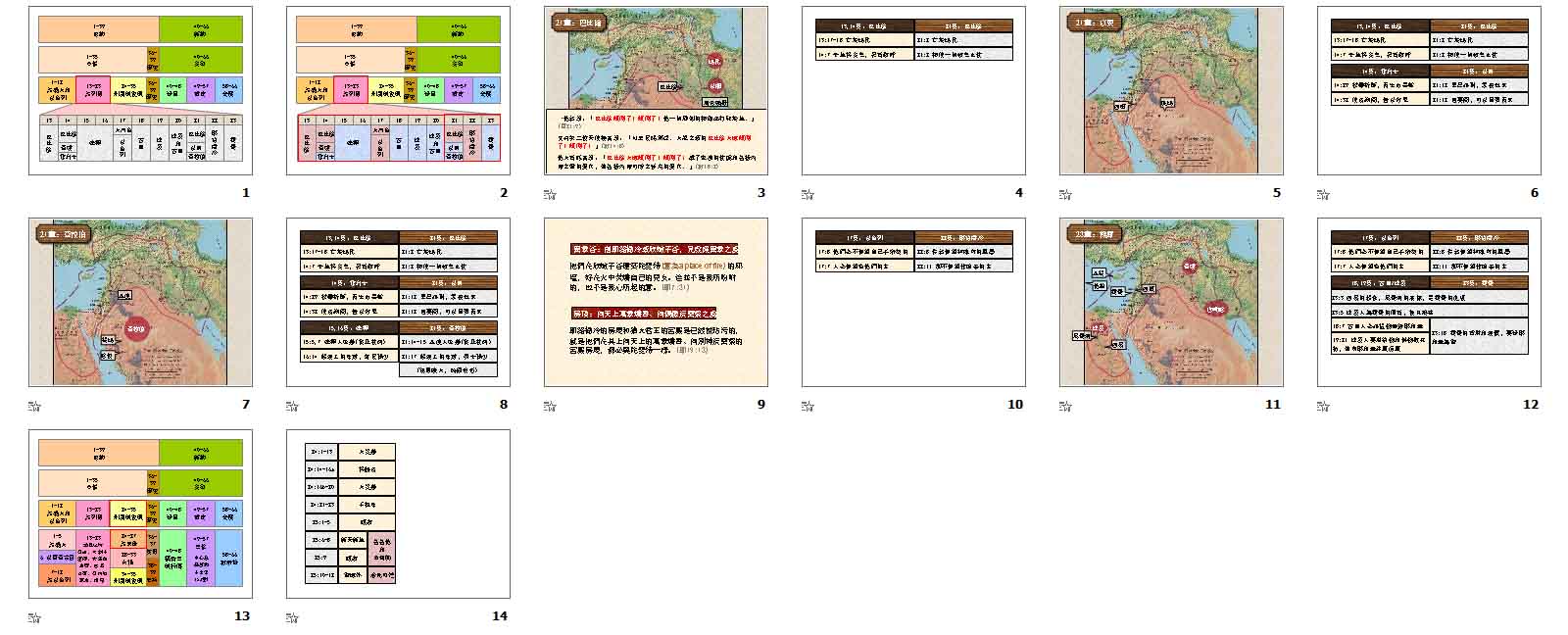Select slide 12 thumbnail with stacked tables
The height and width of the screenshot is (635, 1568).
1429,303
